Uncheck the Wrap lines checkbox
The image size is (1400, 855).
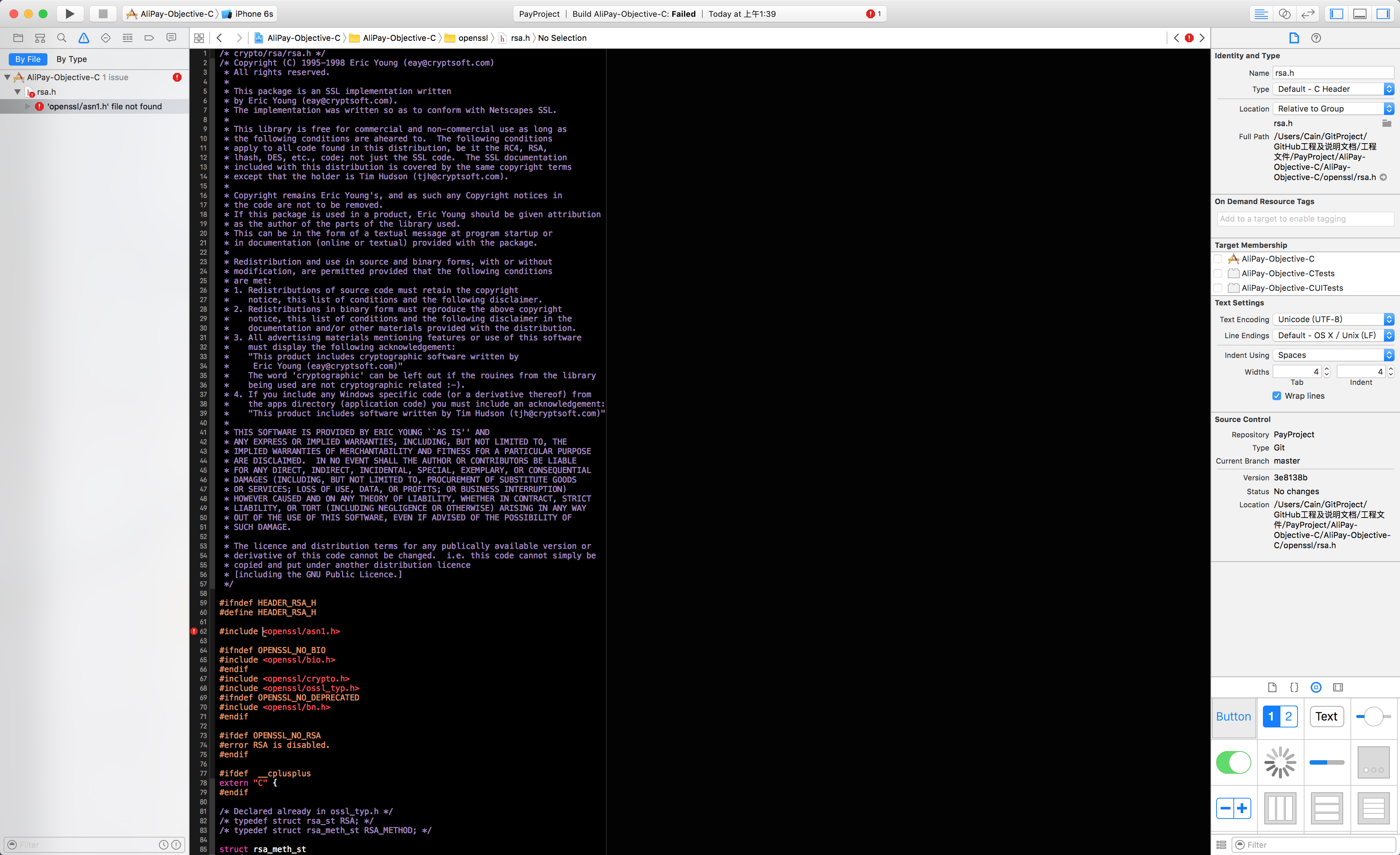click(1277, 396)
